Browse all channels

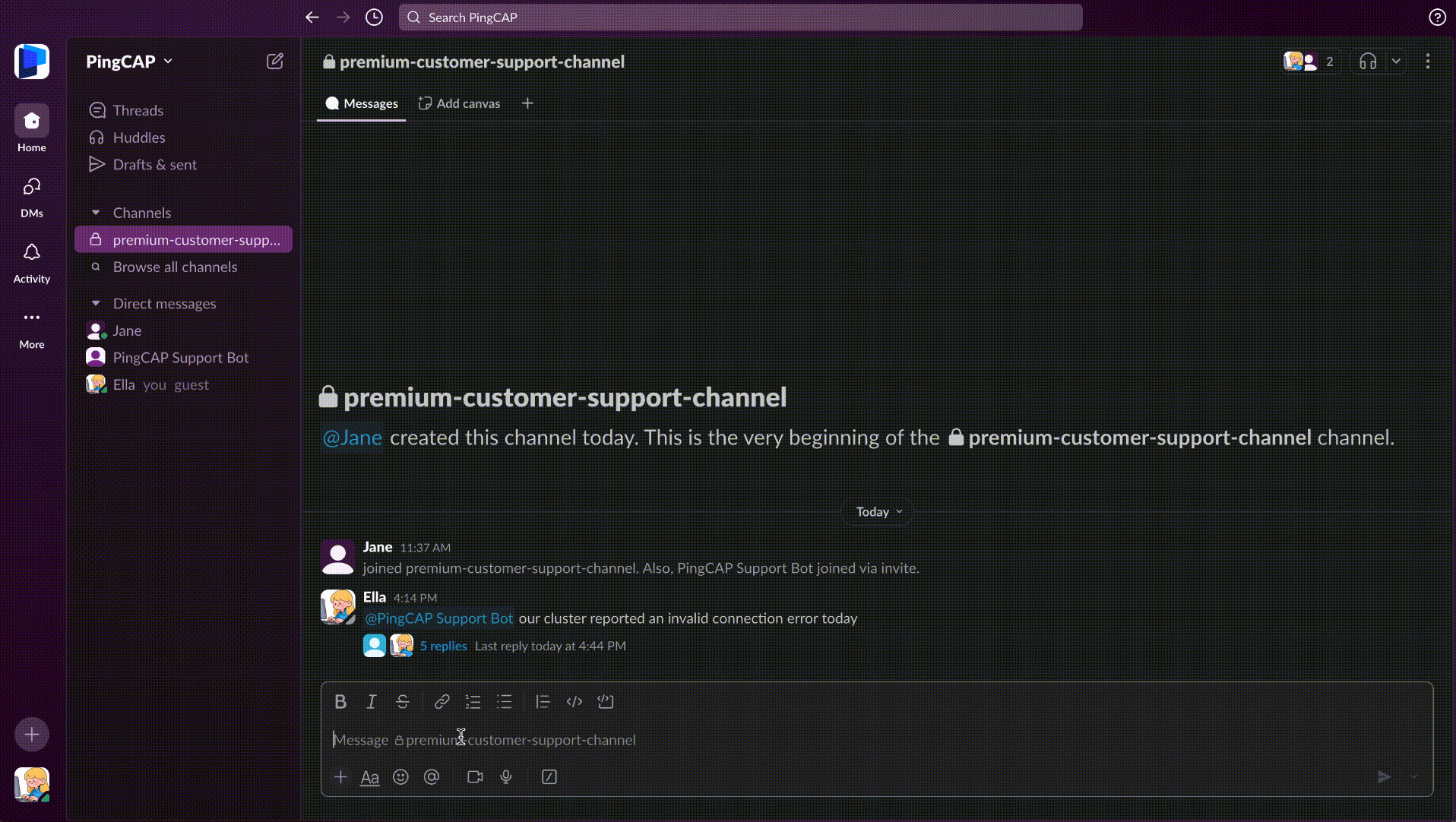click(183, 267)
